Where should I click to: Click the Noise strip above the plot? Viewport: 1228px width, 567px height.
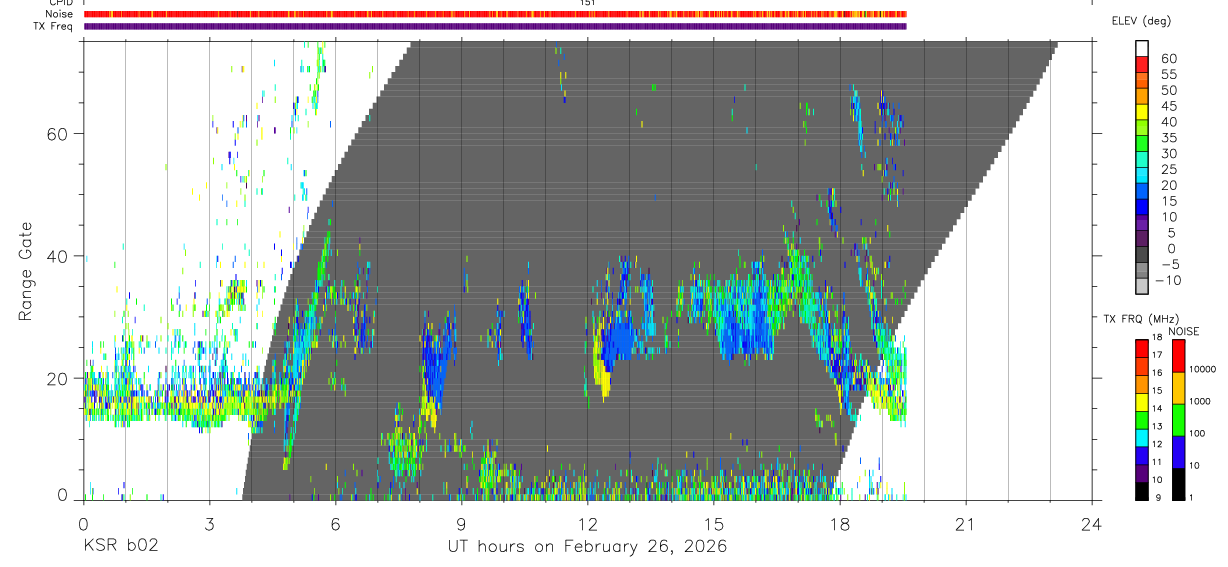point(495,14)
